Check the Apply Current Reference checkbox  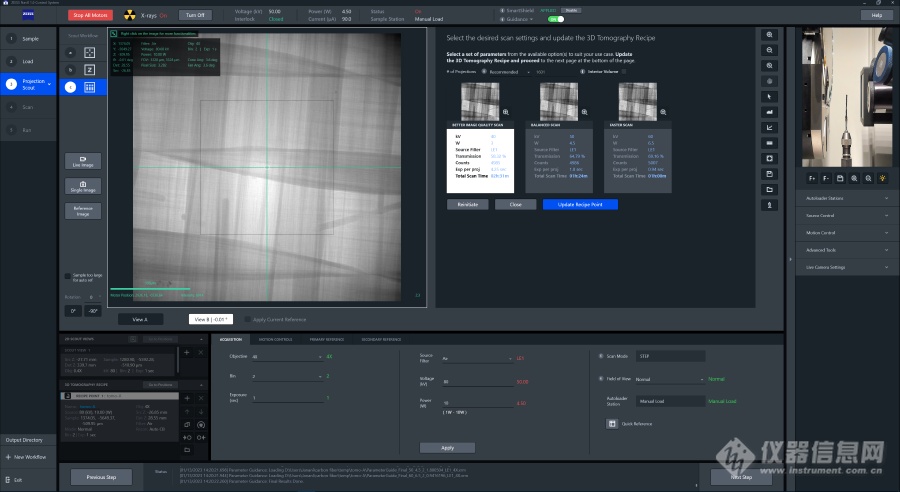(247, 319)
